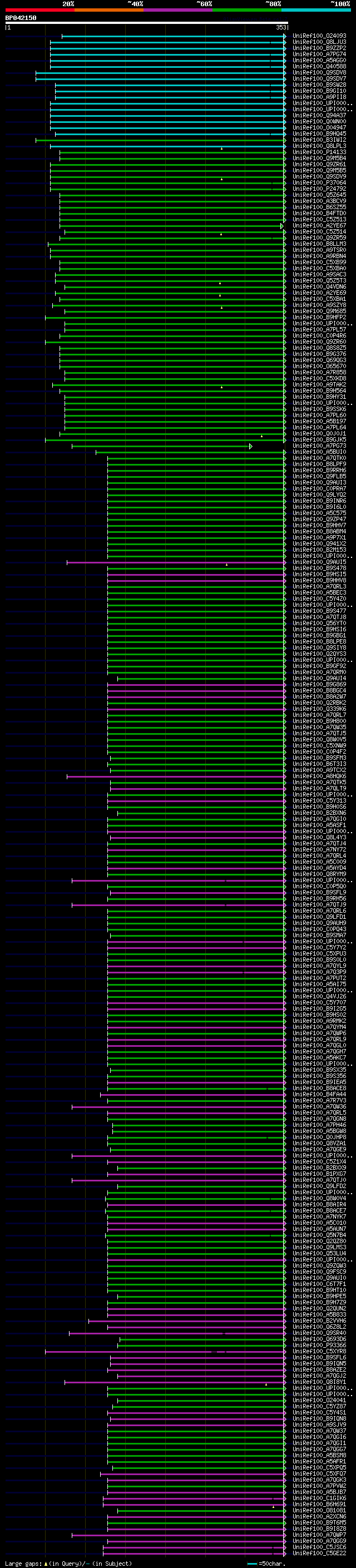Select hit label UniRef100_Q9M5B4
Screen dimensions: 356x1568
coord(319,159)
